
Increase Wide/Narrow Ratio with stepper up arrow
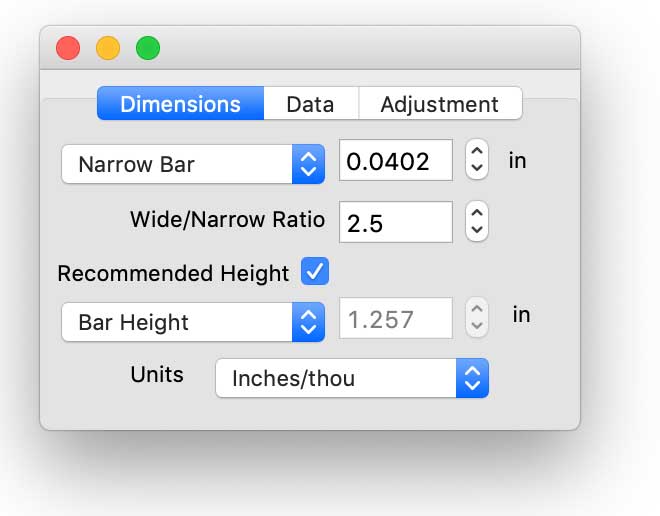click(477, 212)
